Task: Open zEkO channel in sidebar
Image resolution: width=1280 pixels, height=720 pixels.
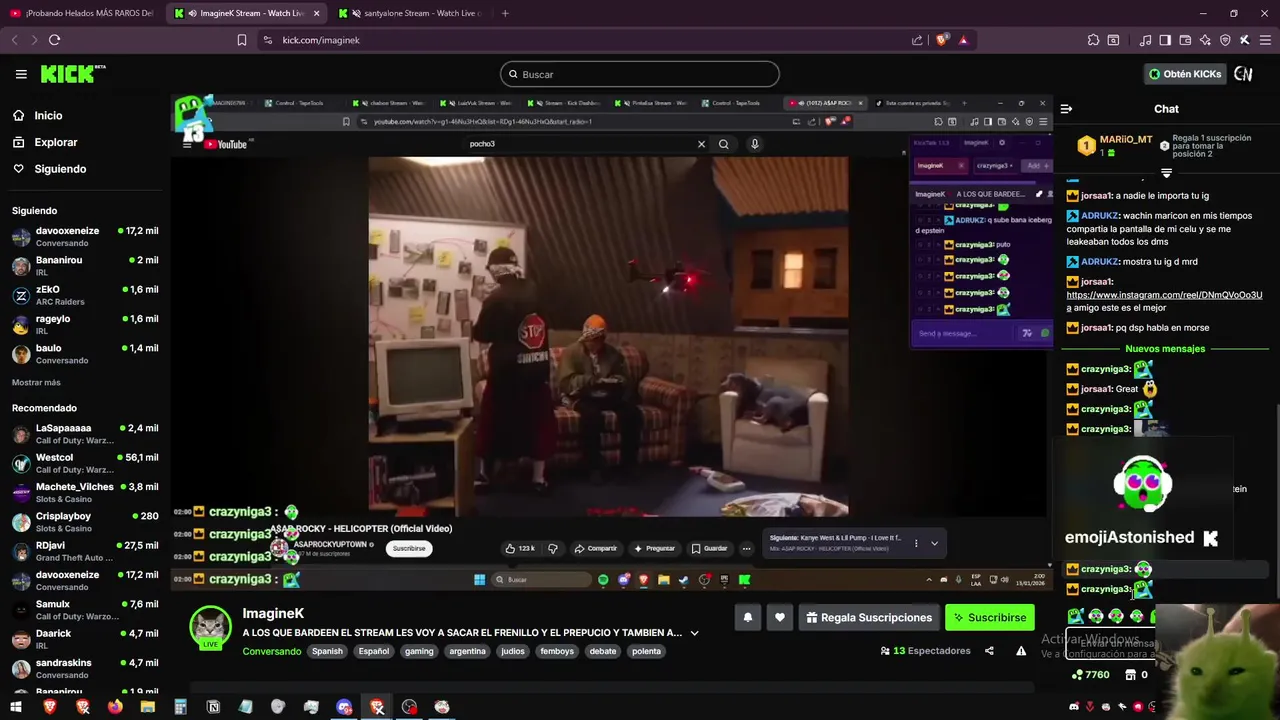Action: click(85, 295)
